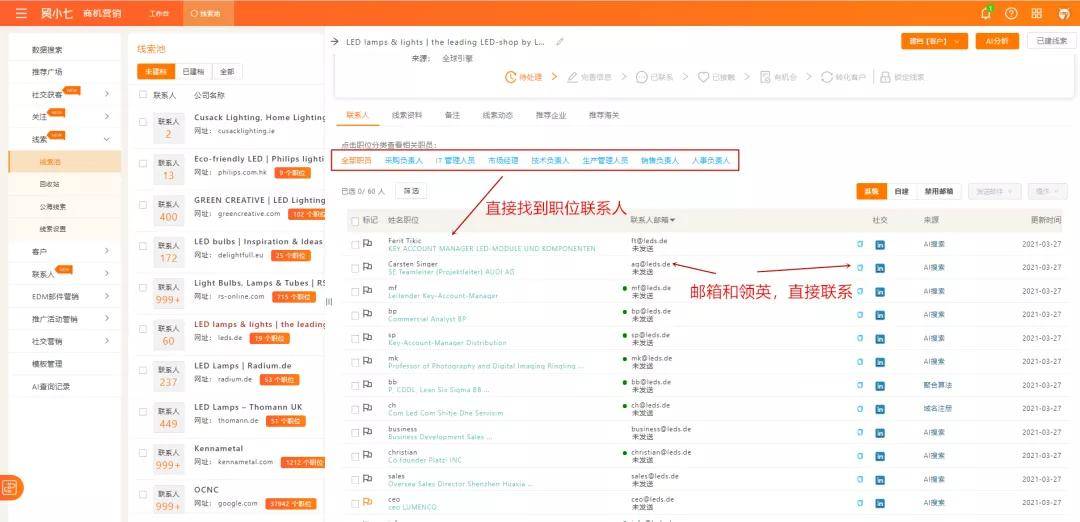Edit lead title with the pencil icon

(x=560, y=42)
